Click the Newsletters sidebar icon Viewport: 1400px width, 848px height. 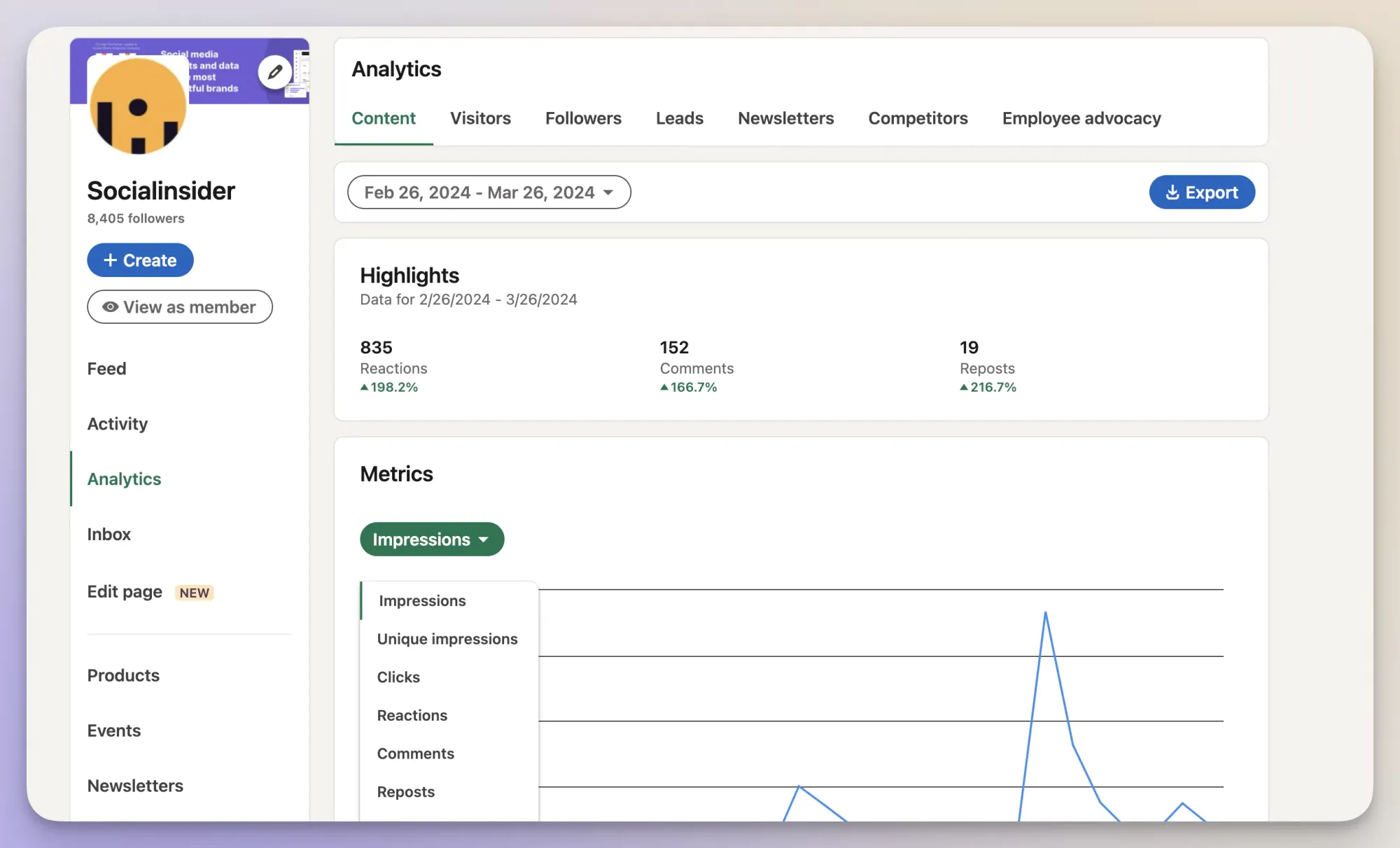pos(135,785)
